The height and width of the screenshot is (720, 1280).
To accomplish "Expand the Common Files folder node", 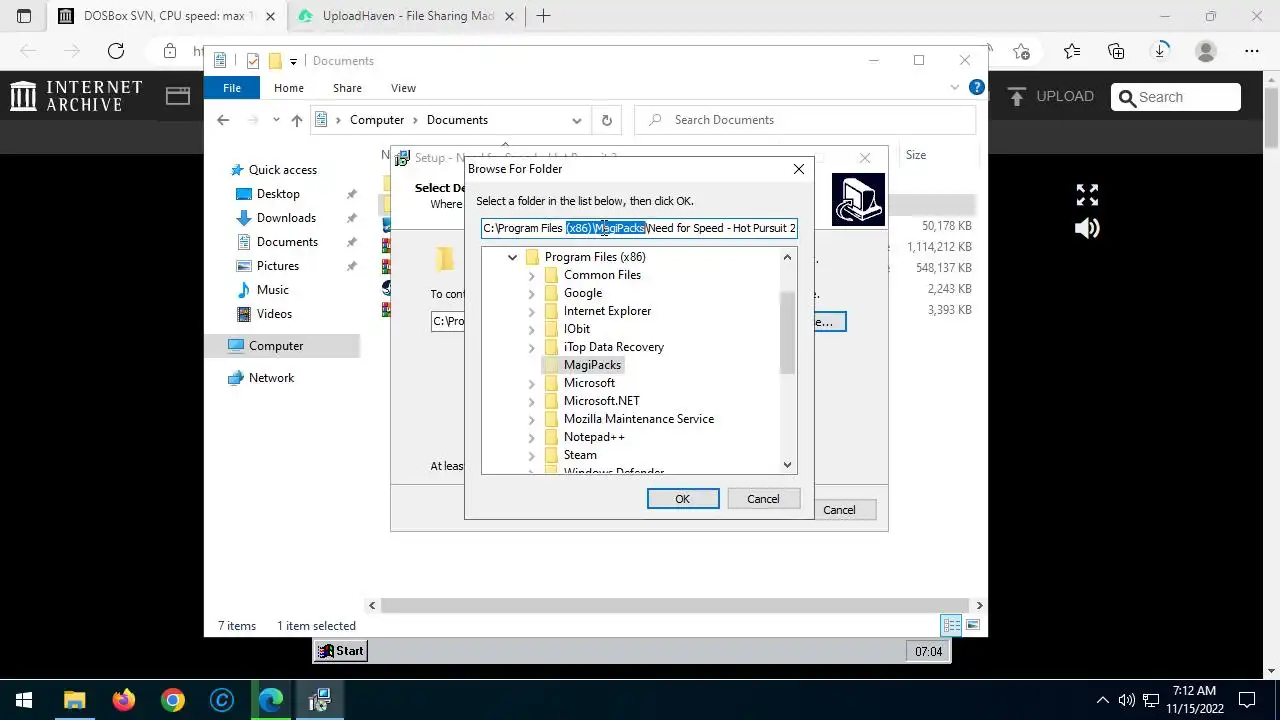I will (532, 275).
